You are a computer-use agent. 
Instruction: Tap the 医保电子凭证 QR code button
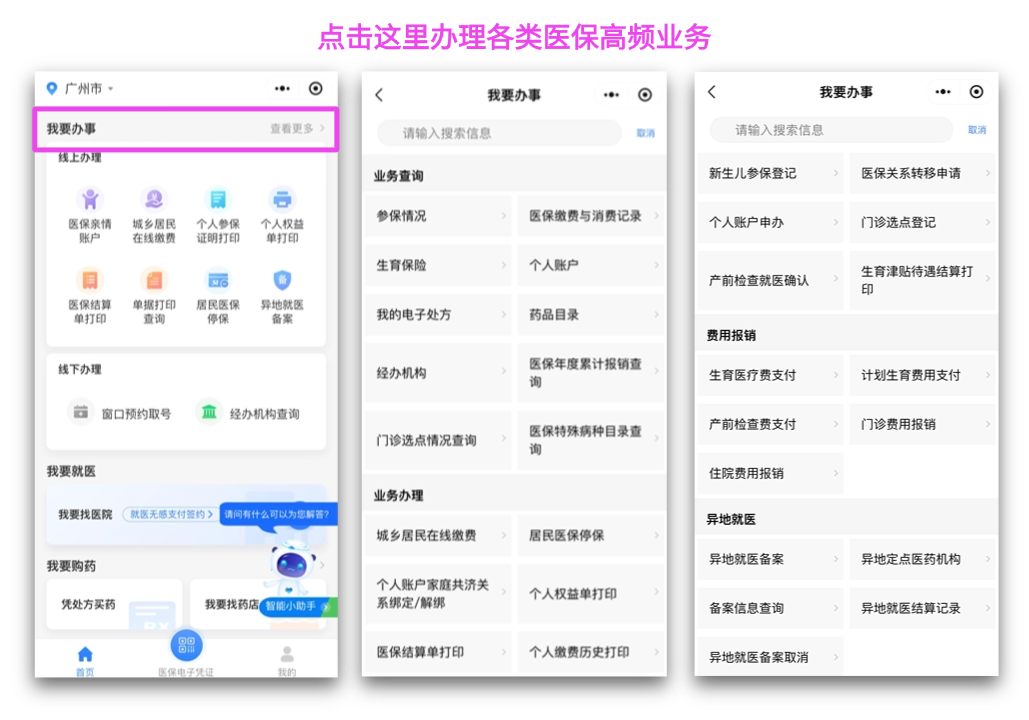point(186,645)
